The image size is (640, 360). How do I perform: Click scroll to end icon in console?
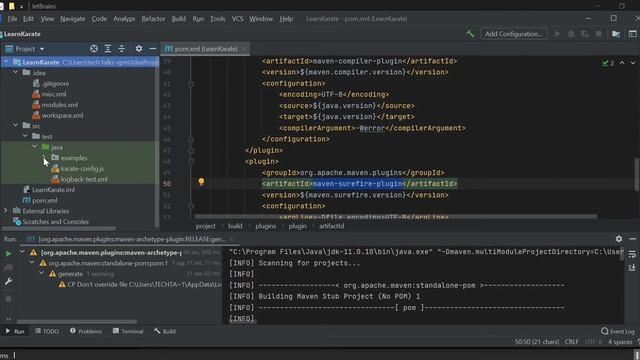pos(632,268)
